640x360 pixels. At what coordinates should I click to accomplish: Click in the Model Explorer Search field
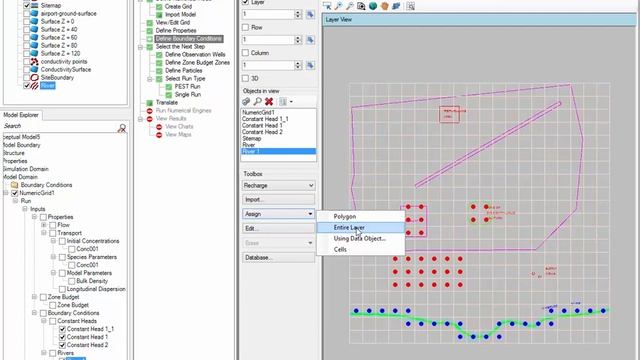tap(60, 126)
